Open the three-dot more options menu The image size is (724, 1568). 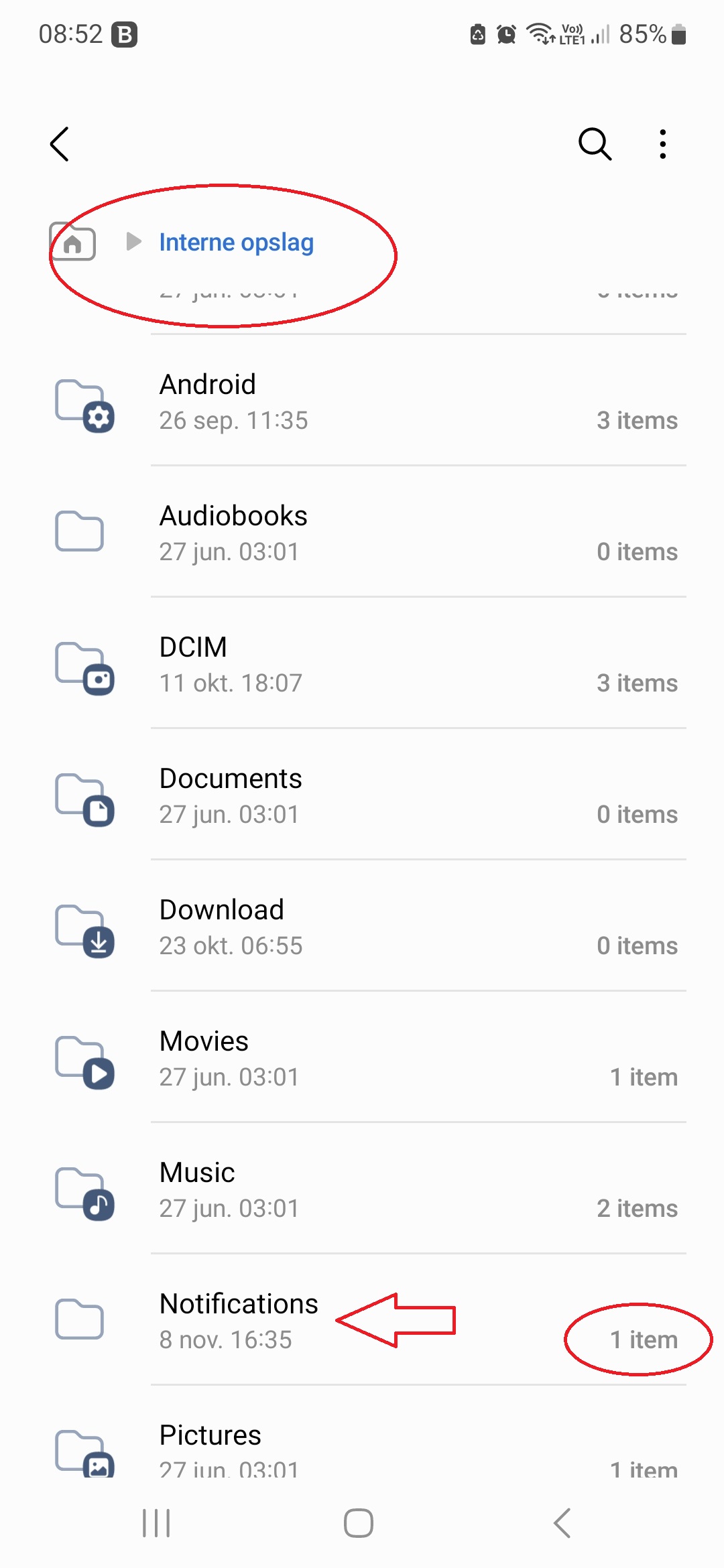pos(662,144)
